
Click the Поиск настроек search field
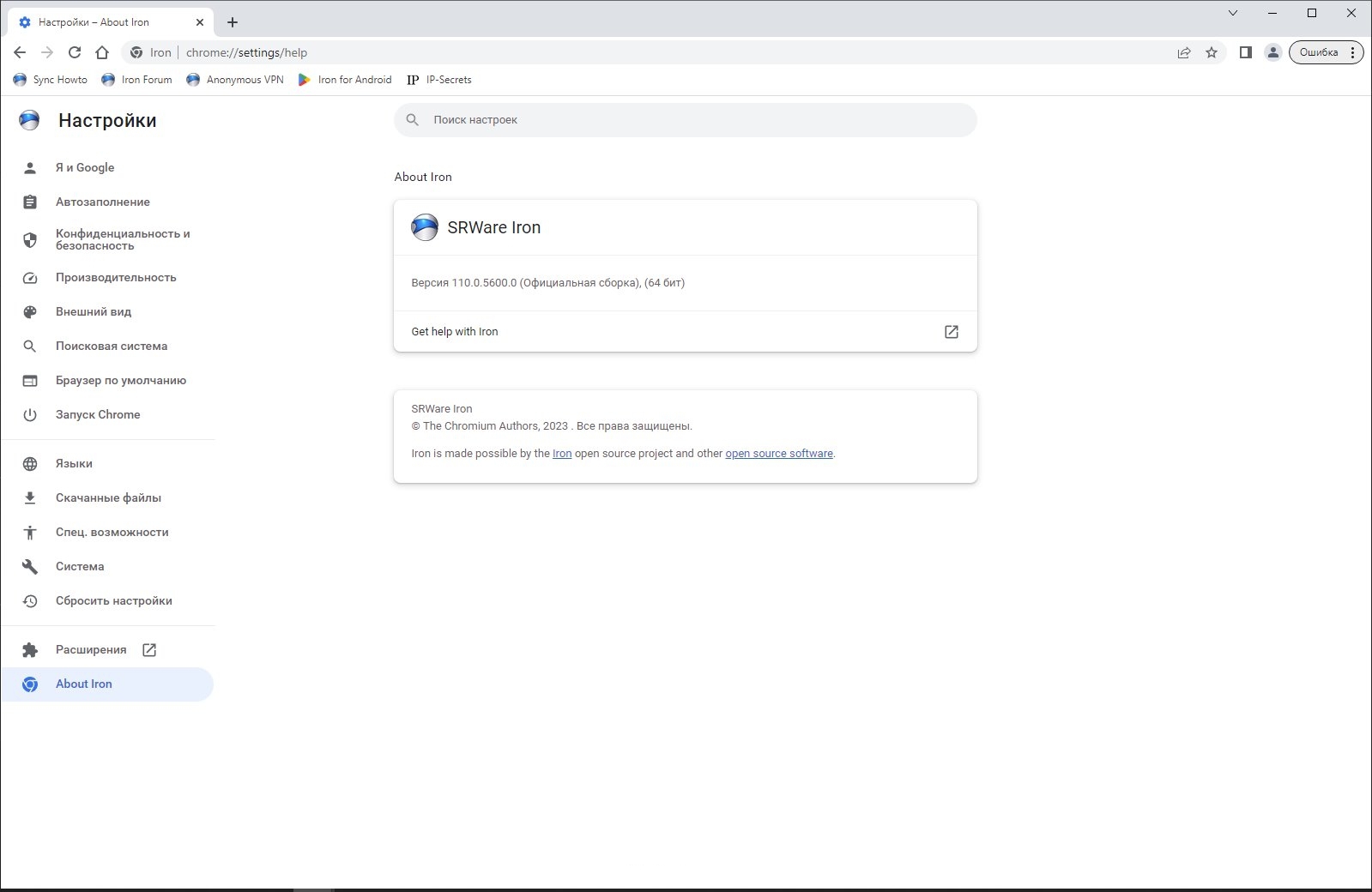coord(686,120)
